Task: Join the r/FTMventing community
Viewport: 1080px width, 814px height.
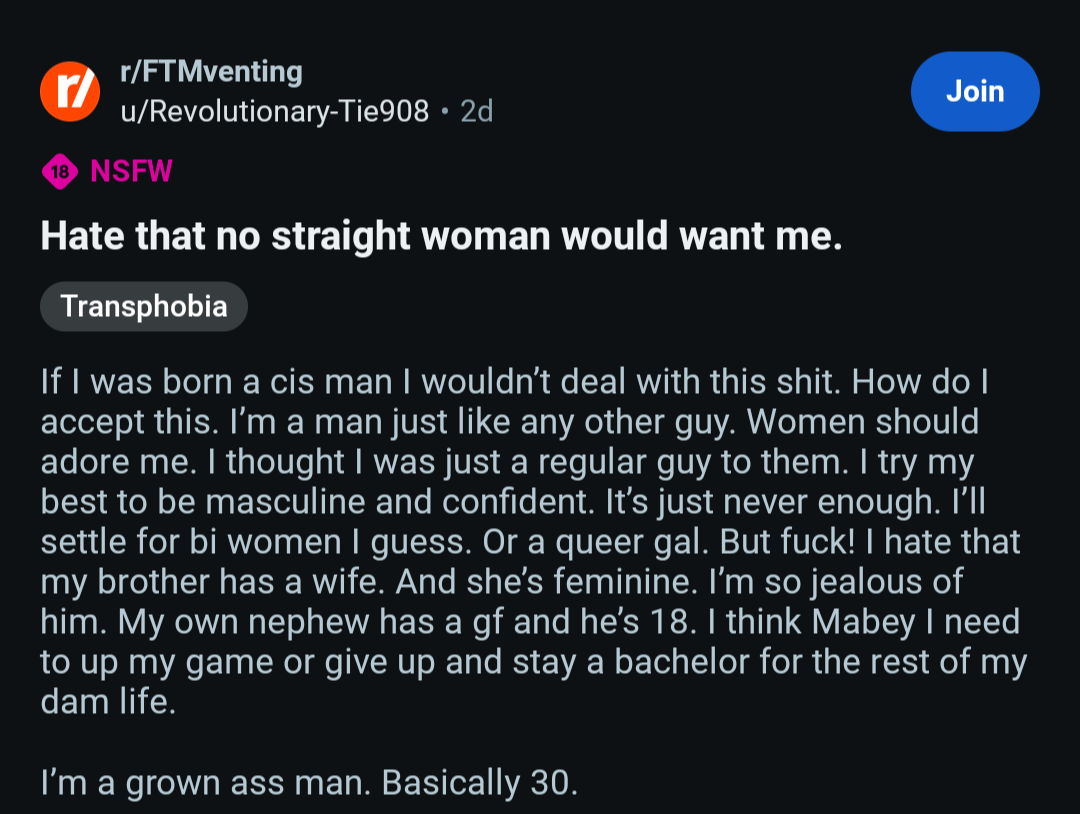Action: coord(975,92)
